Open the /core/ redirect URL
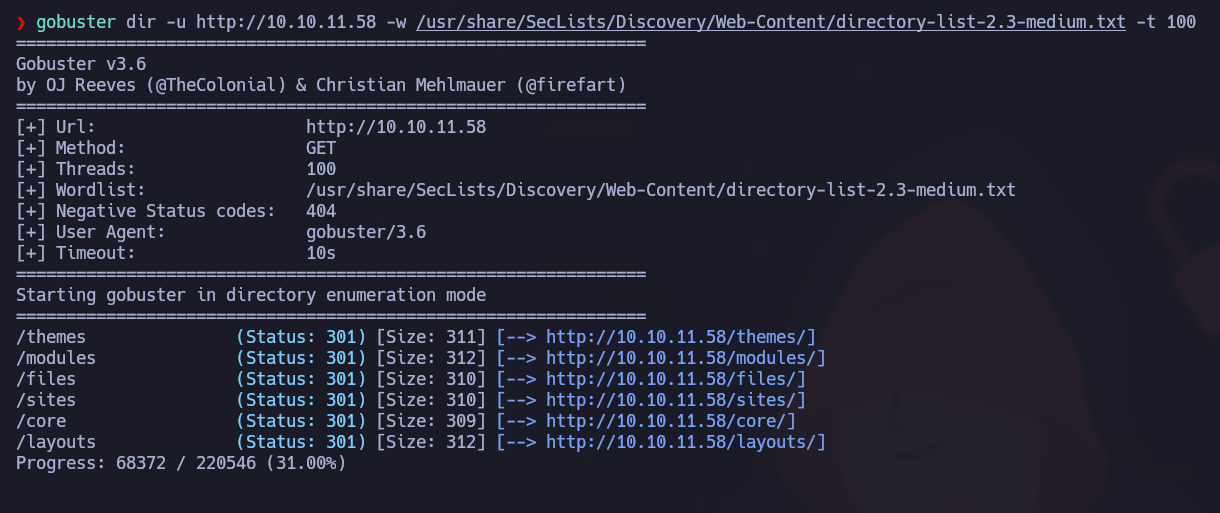Image resolution: width=1220 pixels, height=513 pixels. point(670,421)
